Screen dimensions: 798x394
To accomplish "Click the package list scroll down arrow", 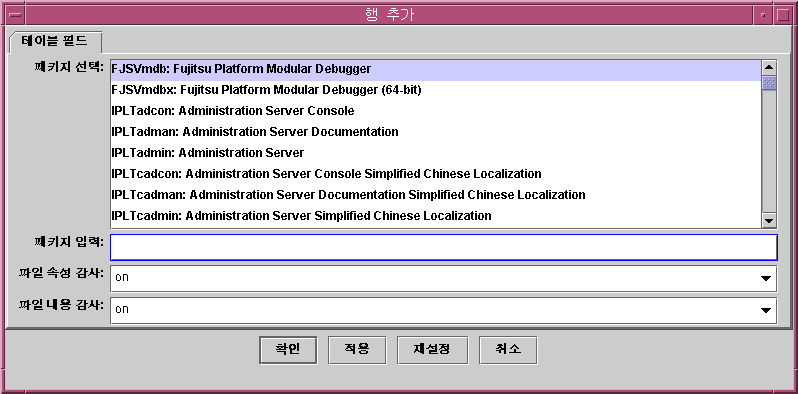I will pos(769,220).
